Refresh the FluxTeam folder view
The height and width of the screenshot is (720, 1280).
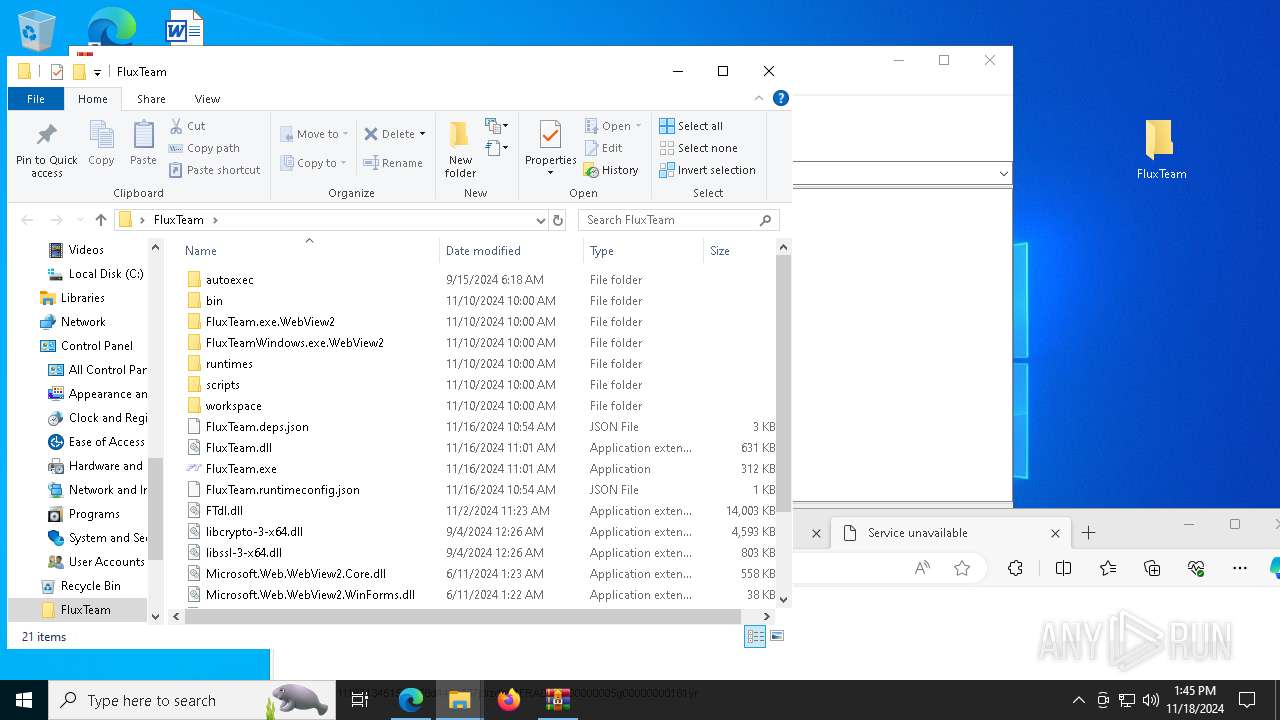(558, 220)
